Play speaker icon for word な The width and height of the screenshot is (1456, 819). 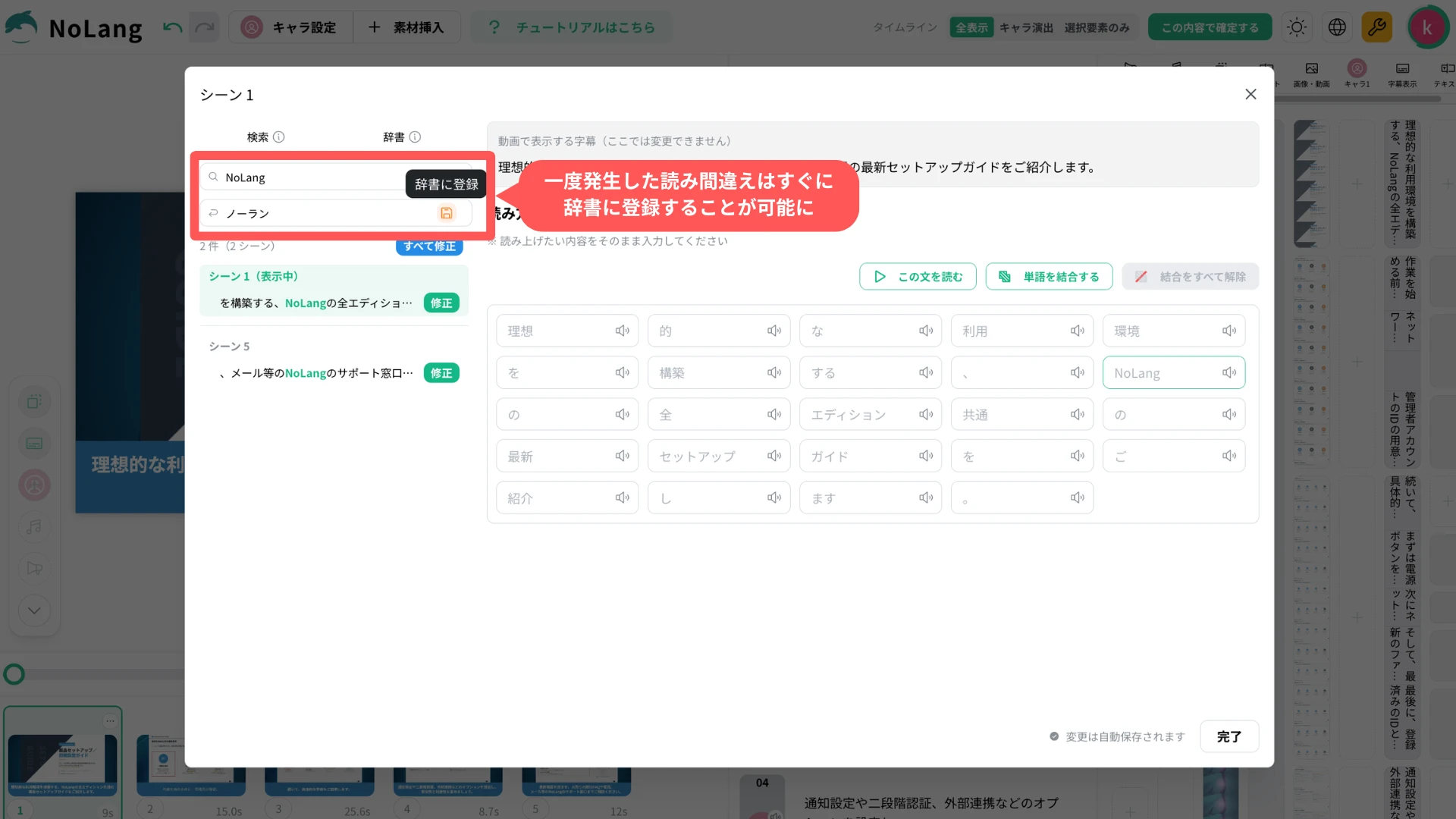click(926, 331)
